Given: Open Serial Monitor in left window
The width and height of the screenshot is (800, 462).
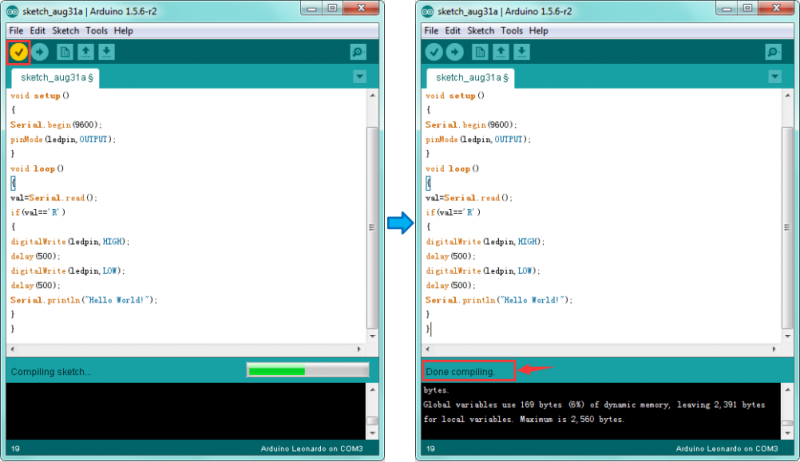Looking at the screenshot, I should [358, 52].
